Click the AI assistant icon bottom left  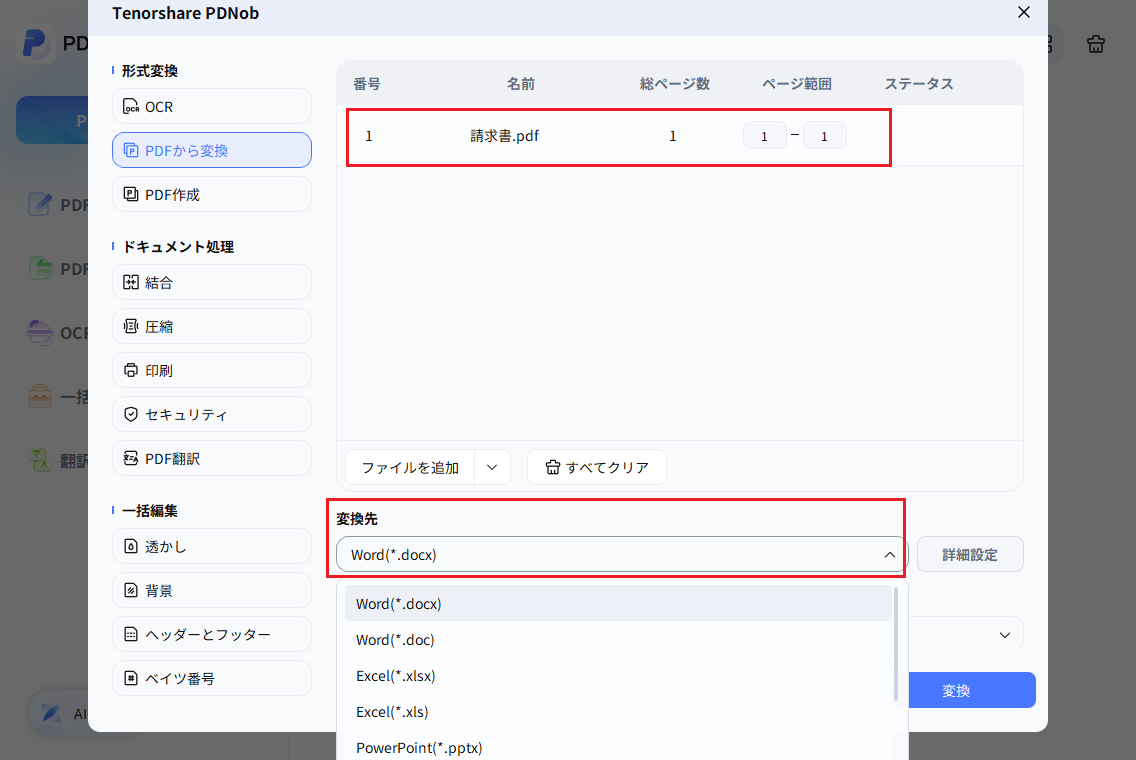51,713
